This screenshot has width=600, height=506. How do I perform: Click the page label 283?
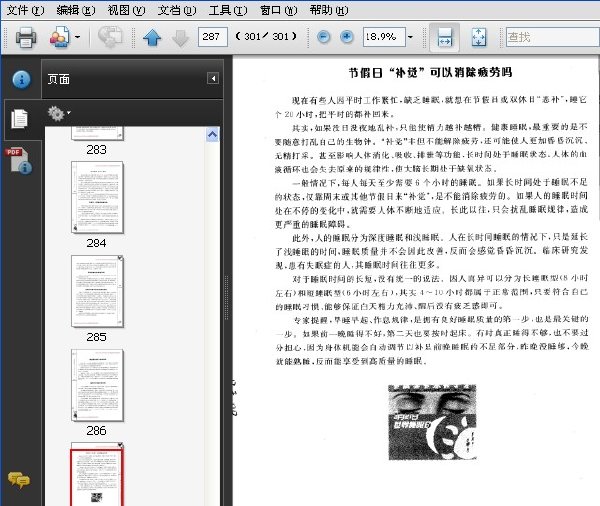click(x=96, y=149)
